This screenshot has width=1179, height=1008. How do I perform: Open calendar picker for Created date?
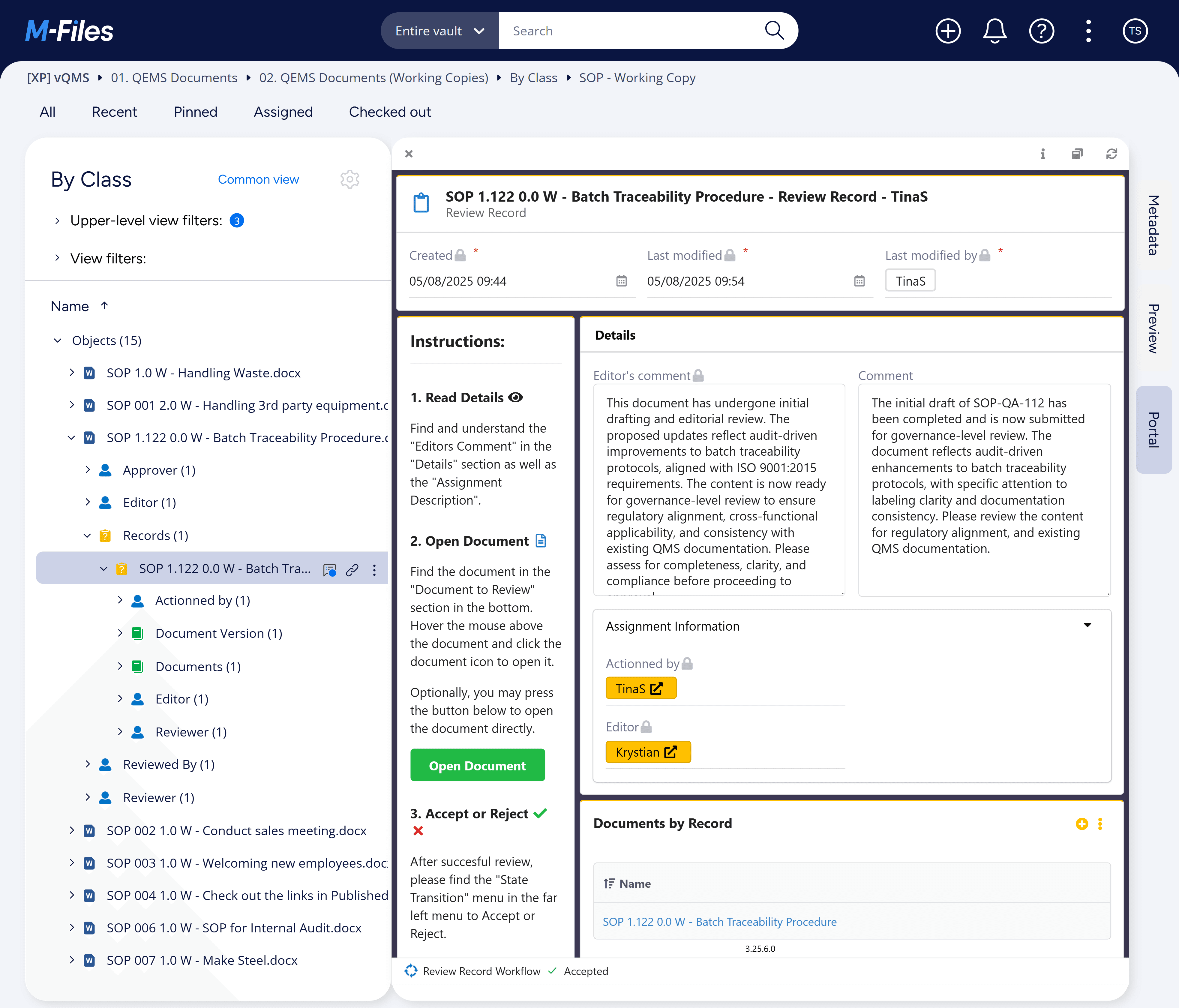point(621,280)
